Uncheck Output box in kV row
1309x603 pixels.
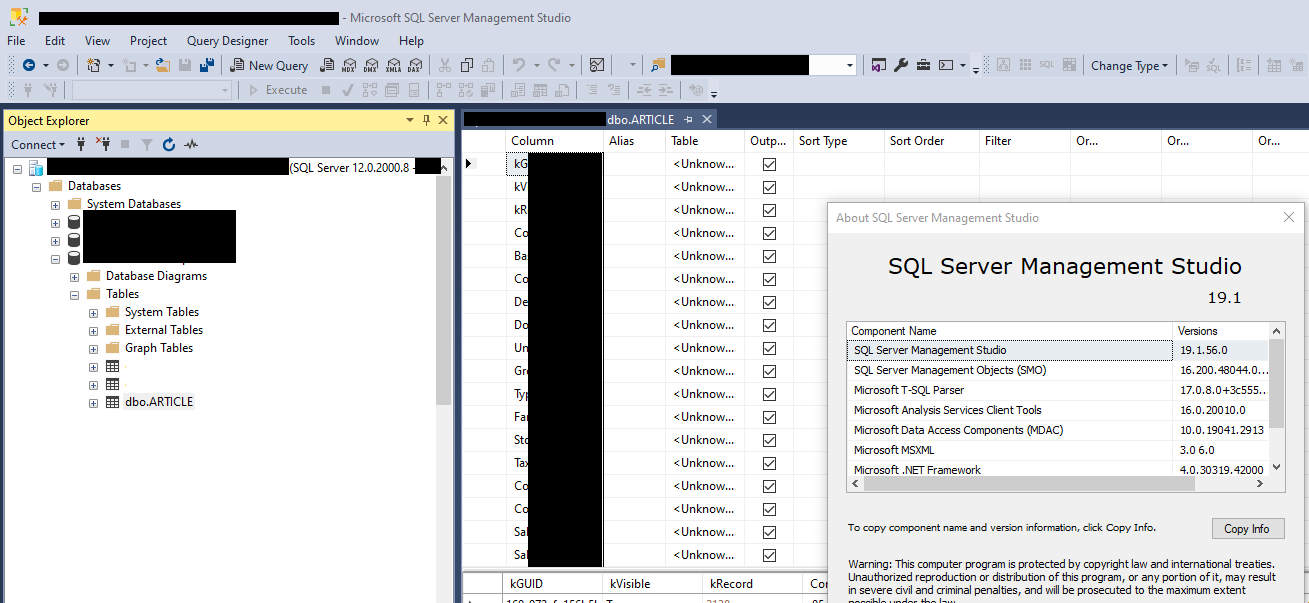pos(769,187)
